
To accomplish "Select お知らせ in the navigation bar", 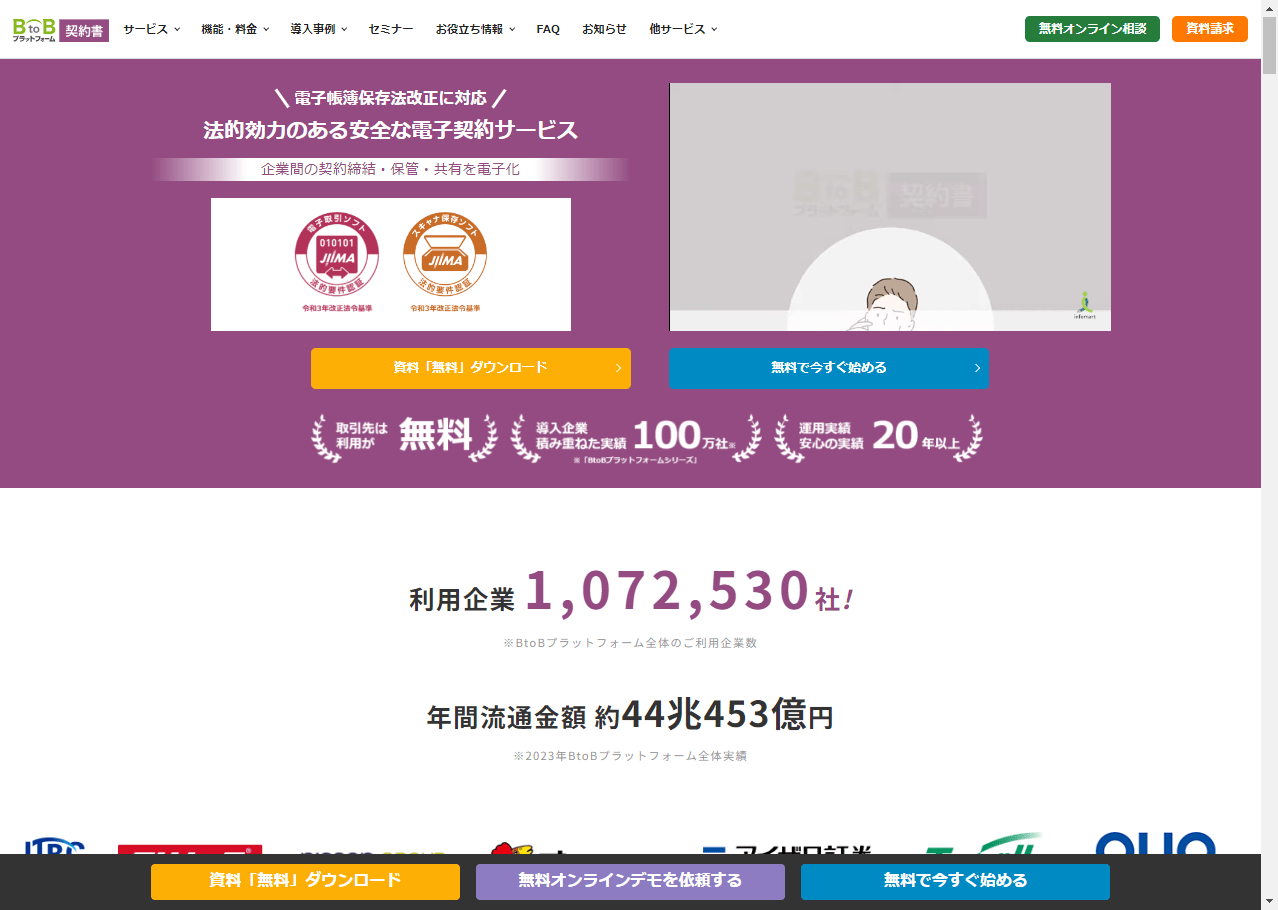I will tap(604, 29).
